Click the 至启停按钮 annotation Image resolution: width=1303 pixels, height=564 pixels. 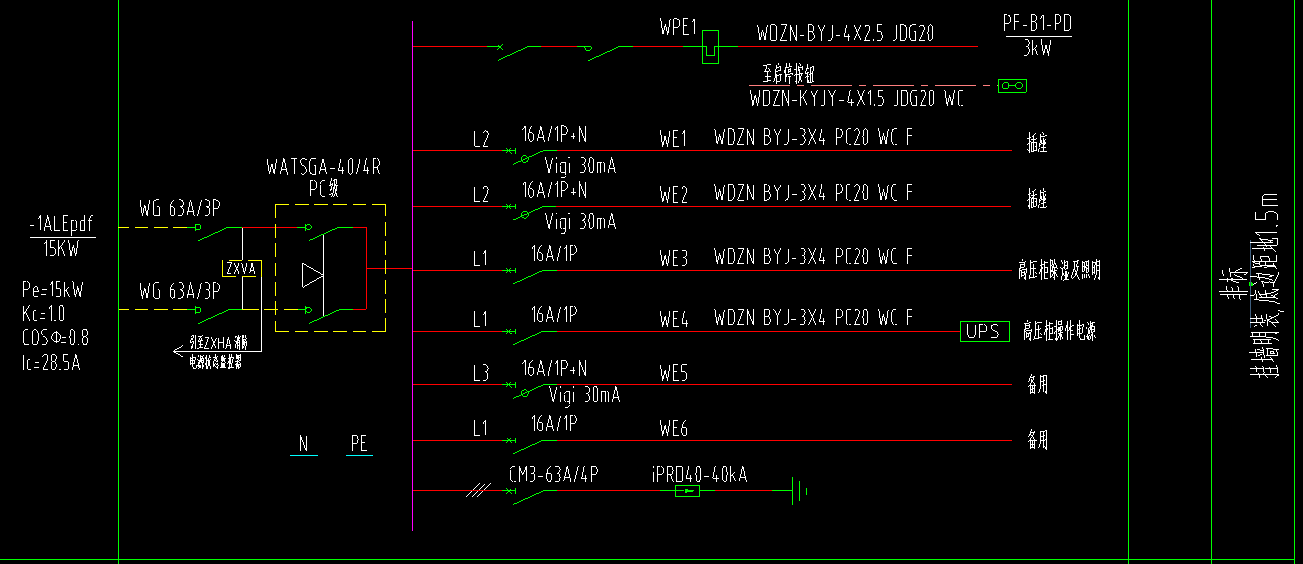pos(790,76)
